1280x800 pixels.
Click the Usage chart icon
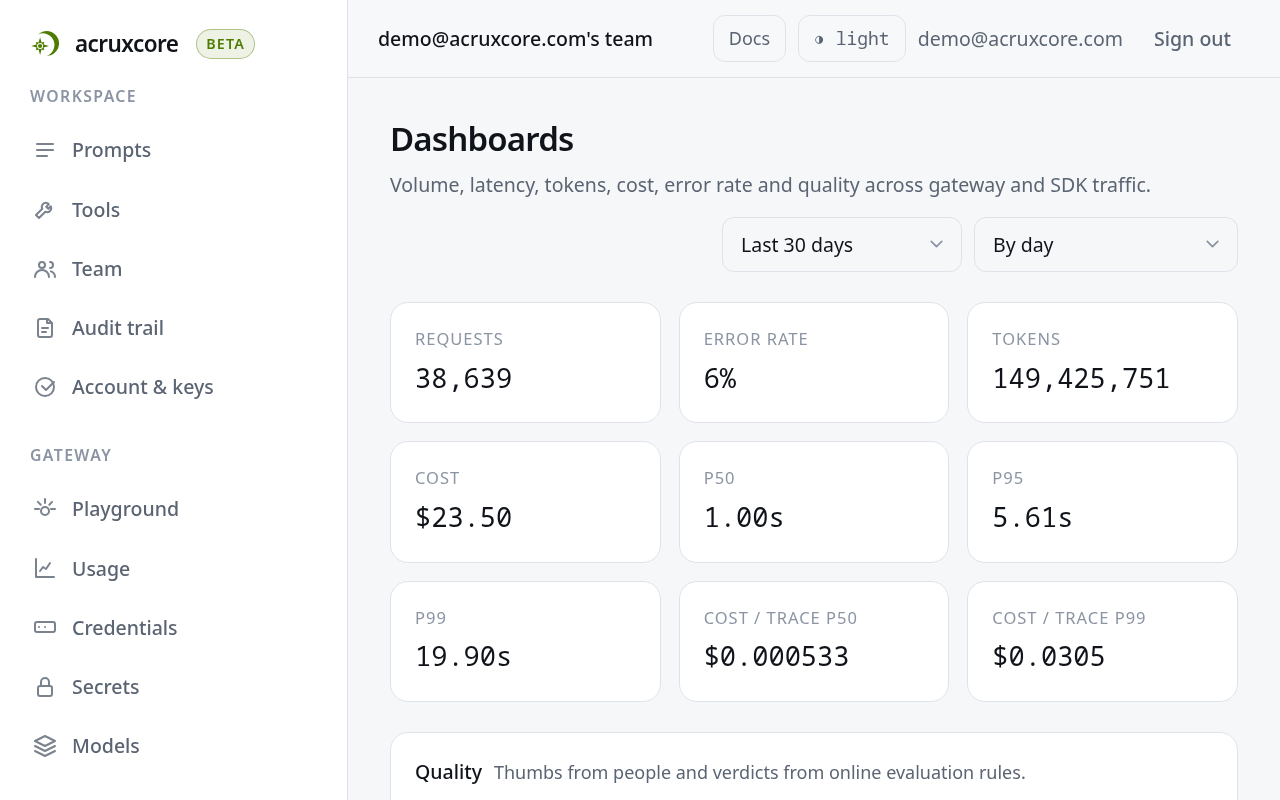click(45, 569)
